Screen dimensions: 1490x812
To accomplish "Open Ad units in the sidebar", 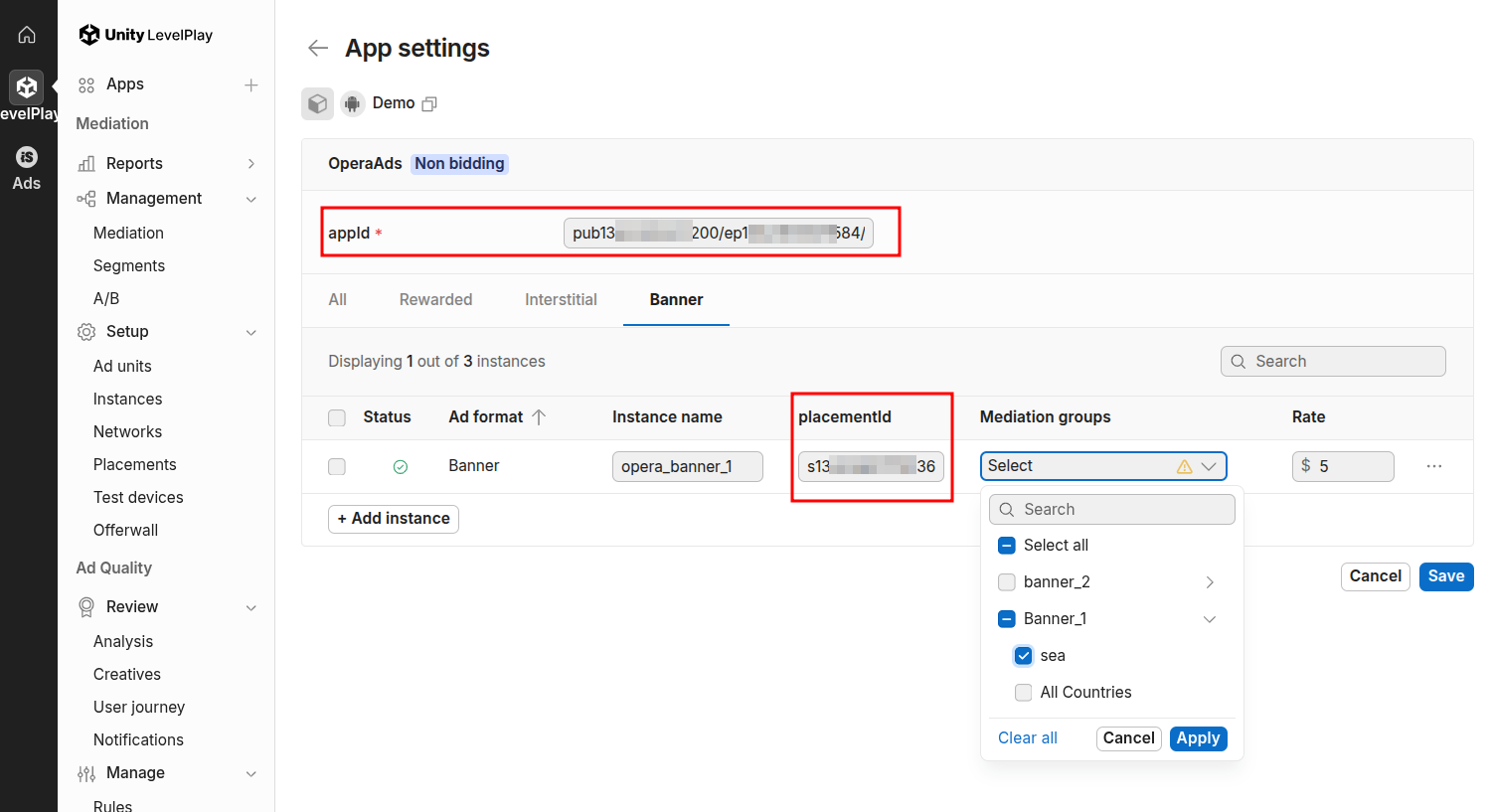I will [x=122, y=366].
